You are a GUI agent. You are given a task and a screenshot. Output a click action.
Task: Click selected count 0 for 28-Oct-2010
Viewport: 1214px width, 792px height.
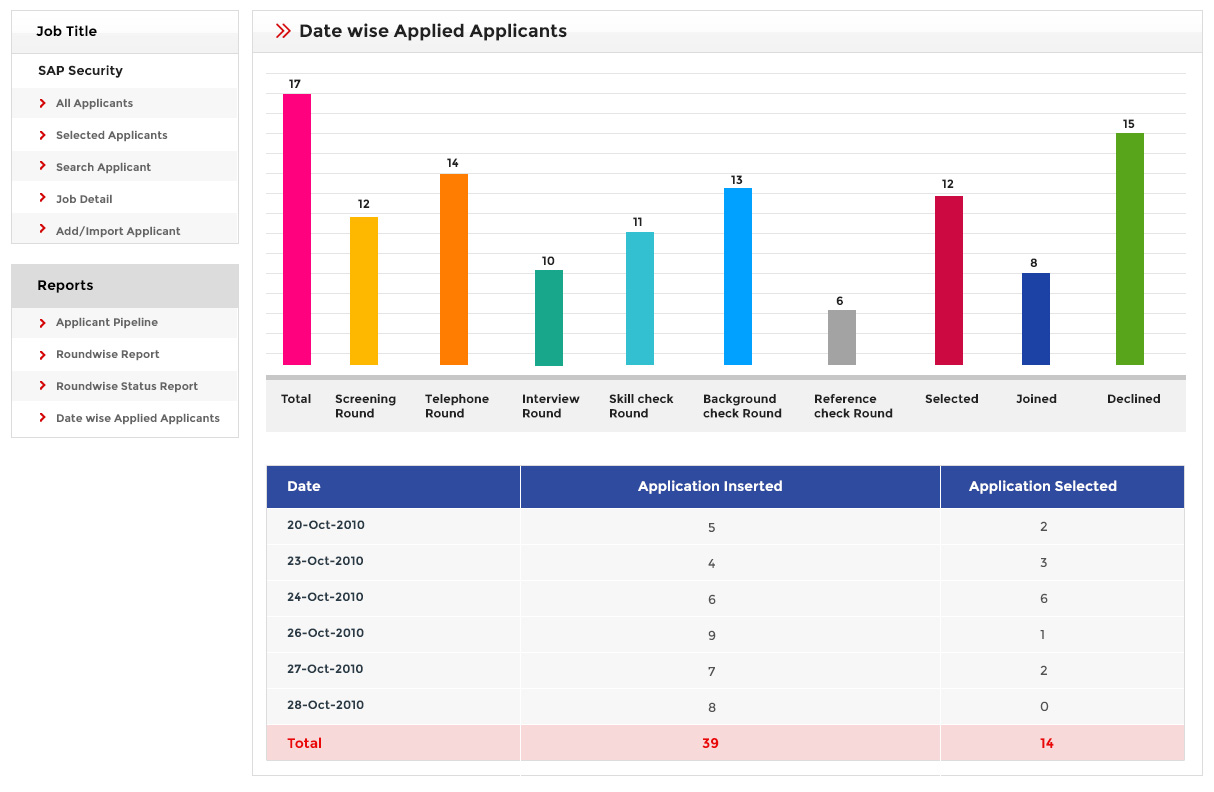click(1044, 707)
